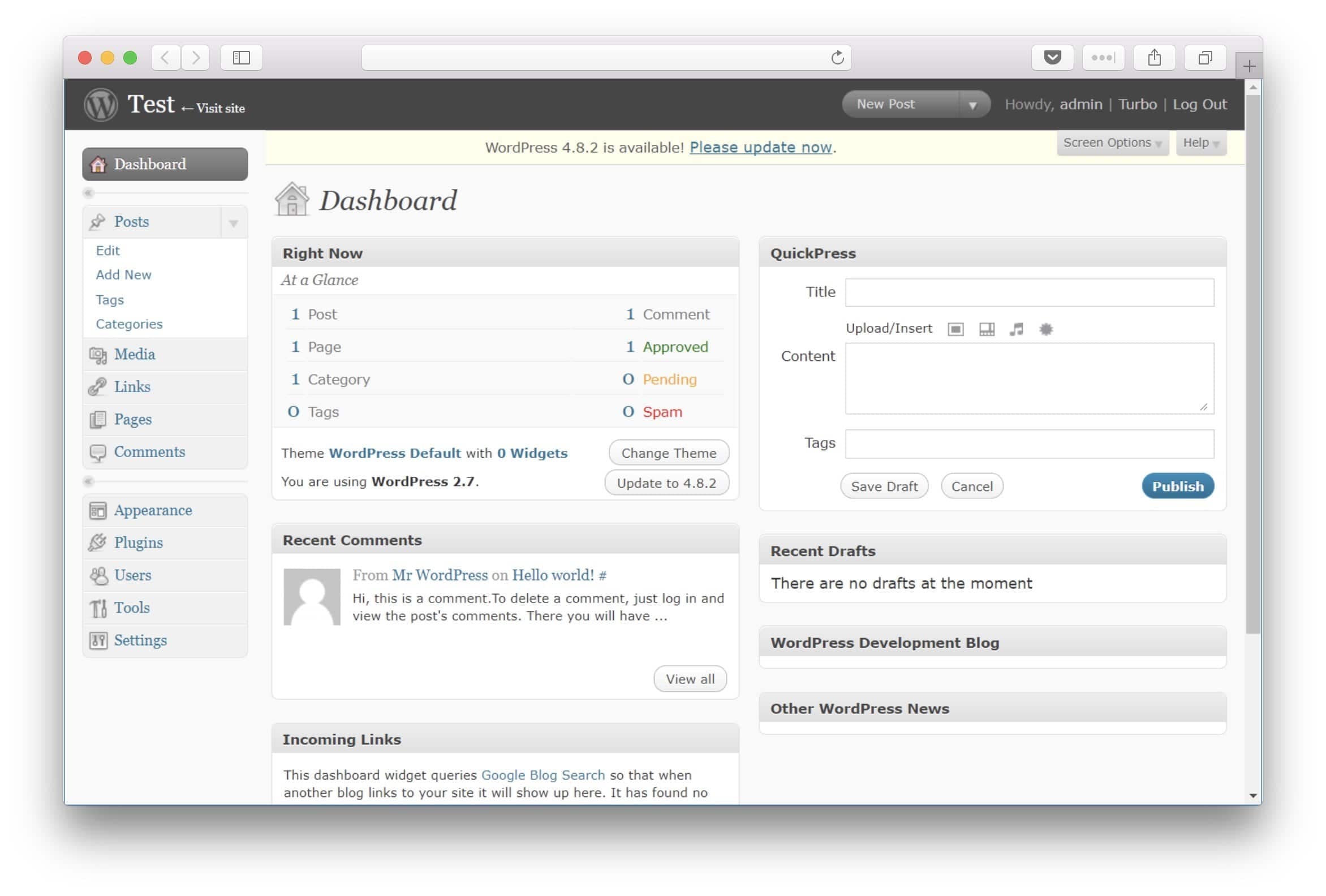The height and width of the screenshot is (896, 1326).
Task: Click the Add Video upload icon
Action: 987,329
